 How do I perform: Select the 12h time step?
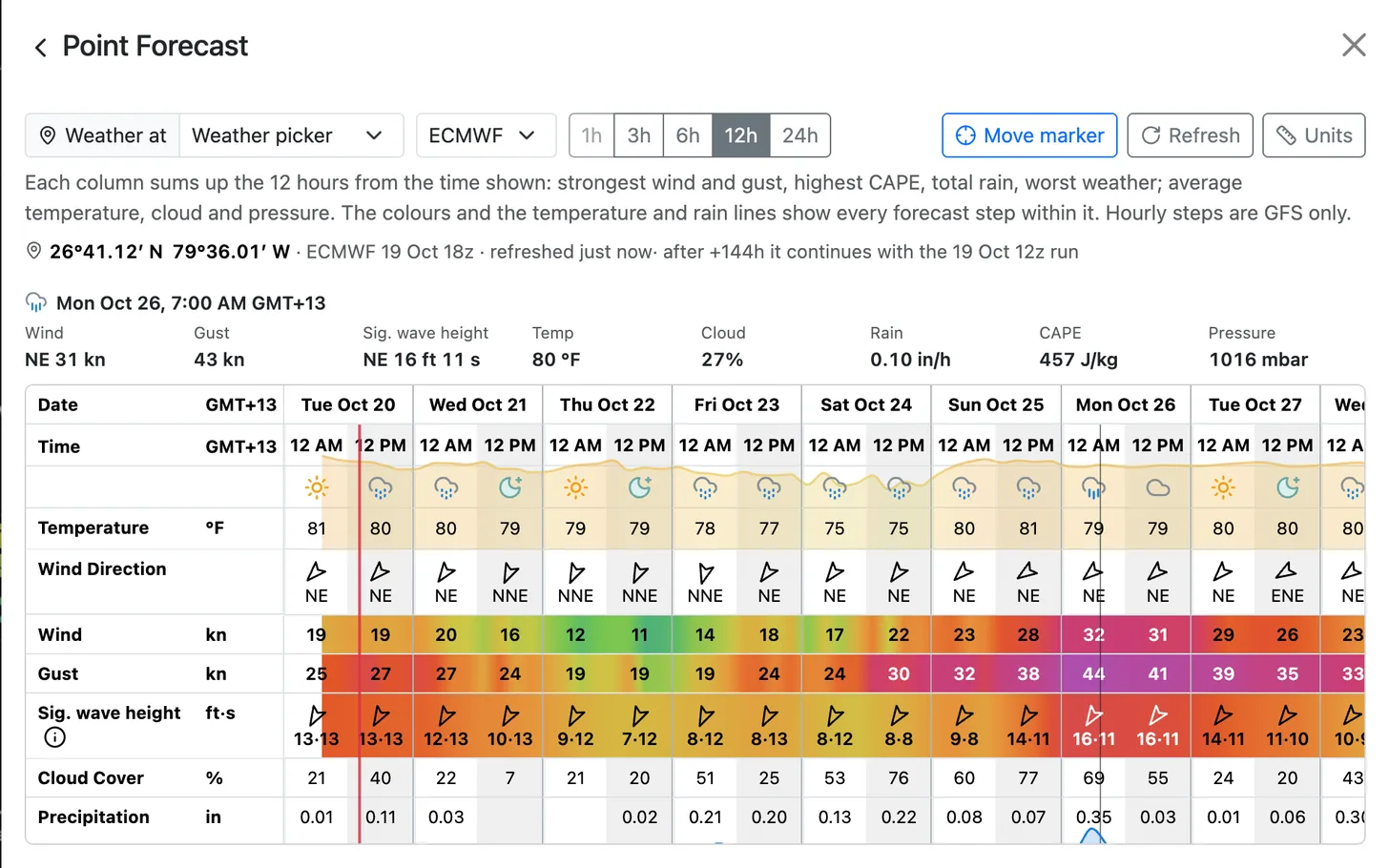pos(741,135)
